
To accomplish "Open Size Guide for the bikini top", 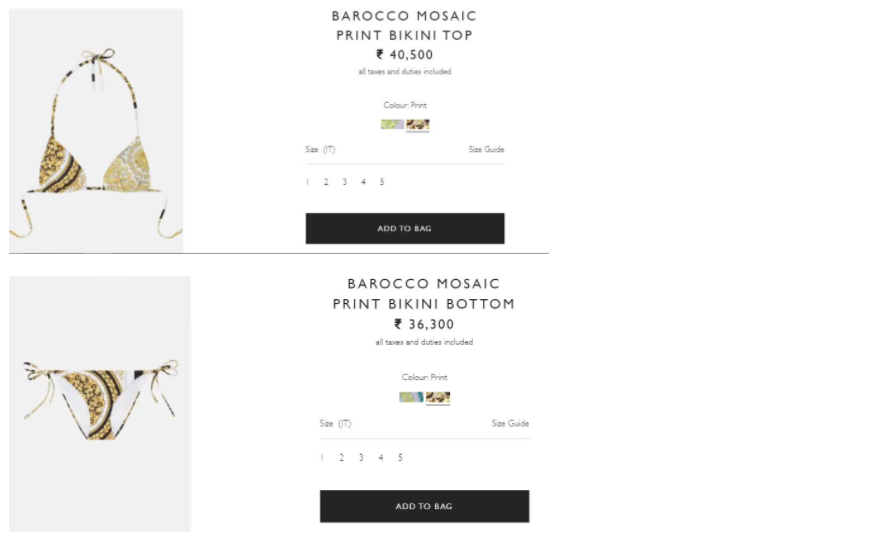I will coord(486,150).
